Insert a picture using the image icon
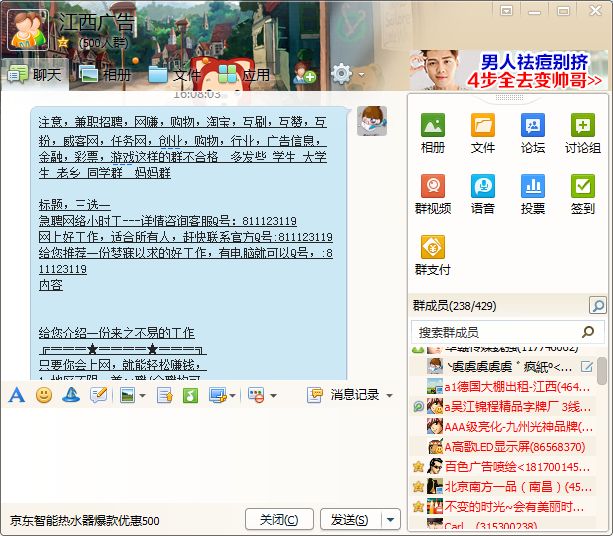The height and width of the screenshot is (536, 613). 127,395
